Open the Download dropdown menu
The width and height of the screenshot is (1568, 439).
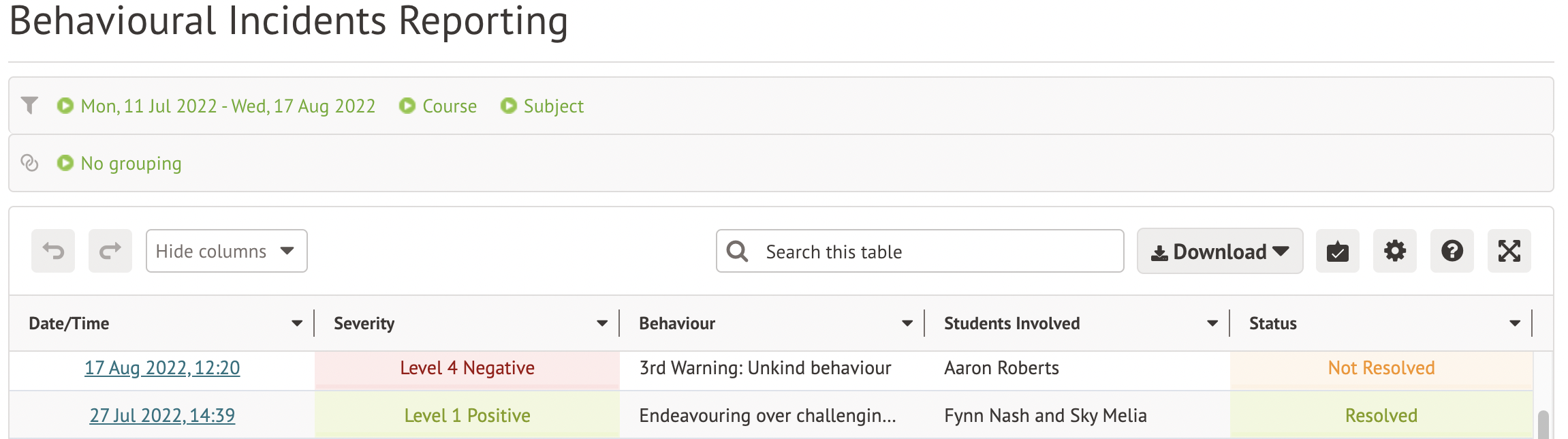1219,252
